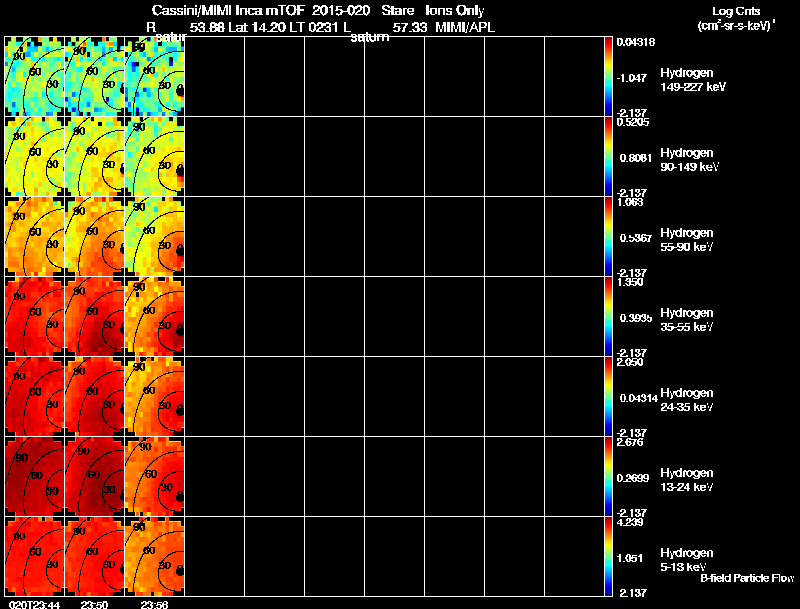The height and width of the screenshot is (609, 800).
Task: Select the 'Hydrogen 24-35 keV' label
Action: pyautogui.click(x=687, y=400)
